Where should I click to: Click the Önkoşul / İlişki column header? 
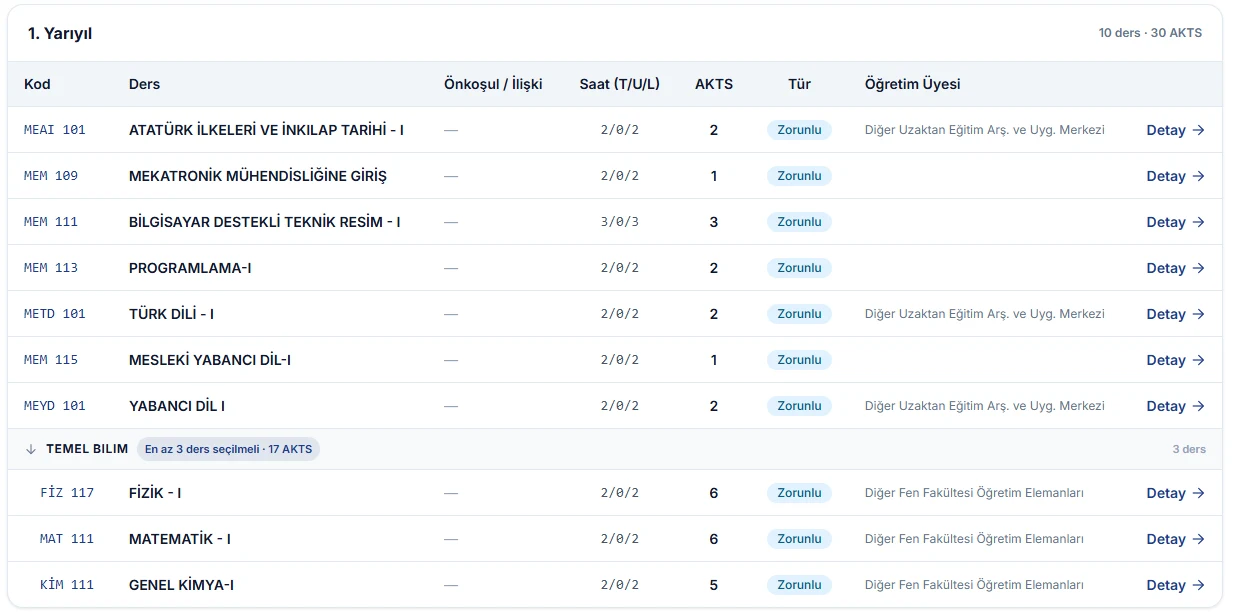[493, 84]
